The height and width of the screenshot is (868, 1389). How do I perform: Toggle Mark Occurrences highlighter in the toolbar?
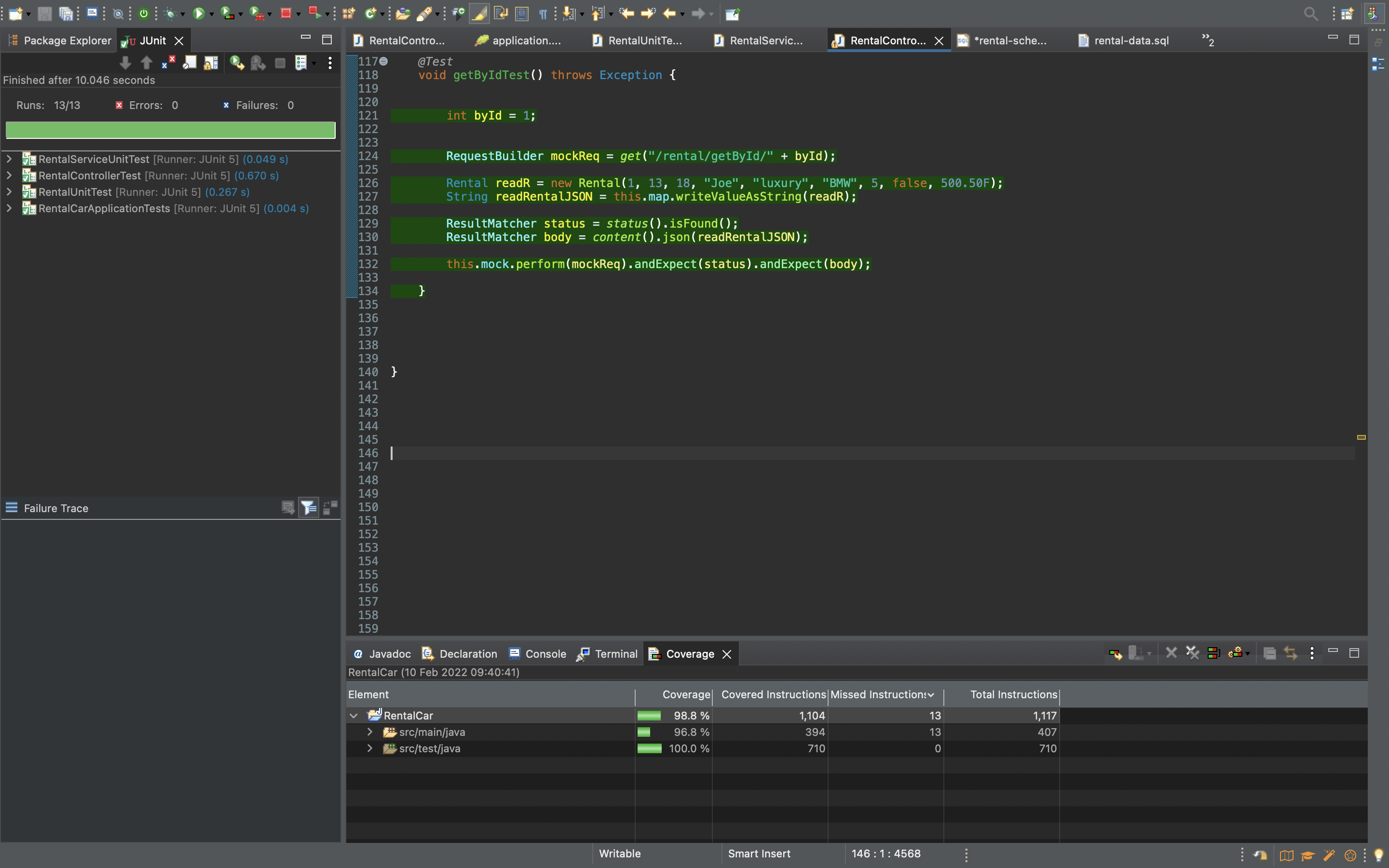click(x=479, y=13)
